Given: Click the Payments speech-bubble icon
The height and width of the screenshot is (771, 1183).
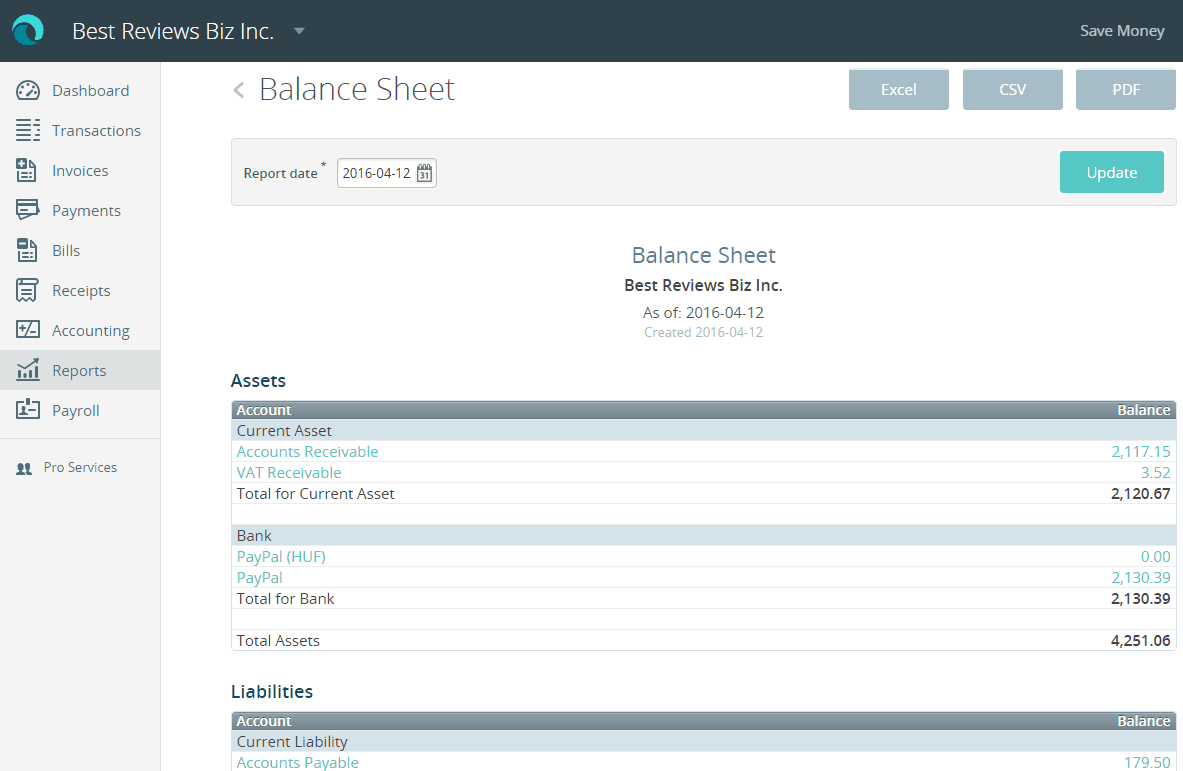Looking at the screenshot, I should (27, 210).
